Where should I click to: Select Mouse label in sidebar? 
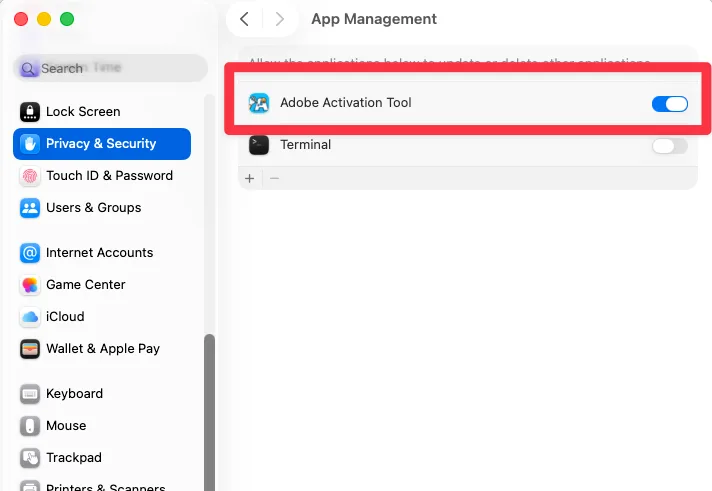tap(66, 426)
